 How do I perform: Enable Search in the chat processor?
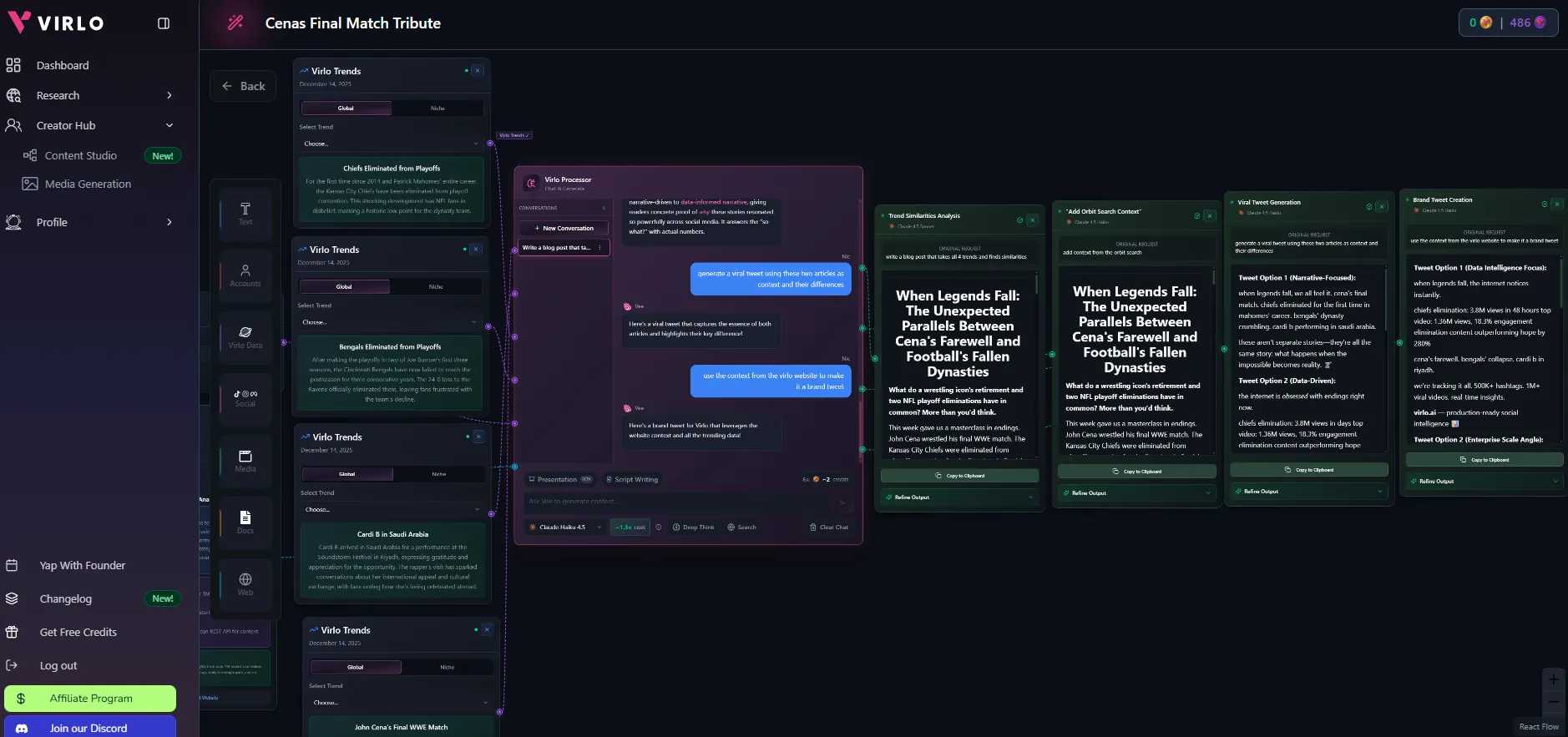[x=741, y=528]
